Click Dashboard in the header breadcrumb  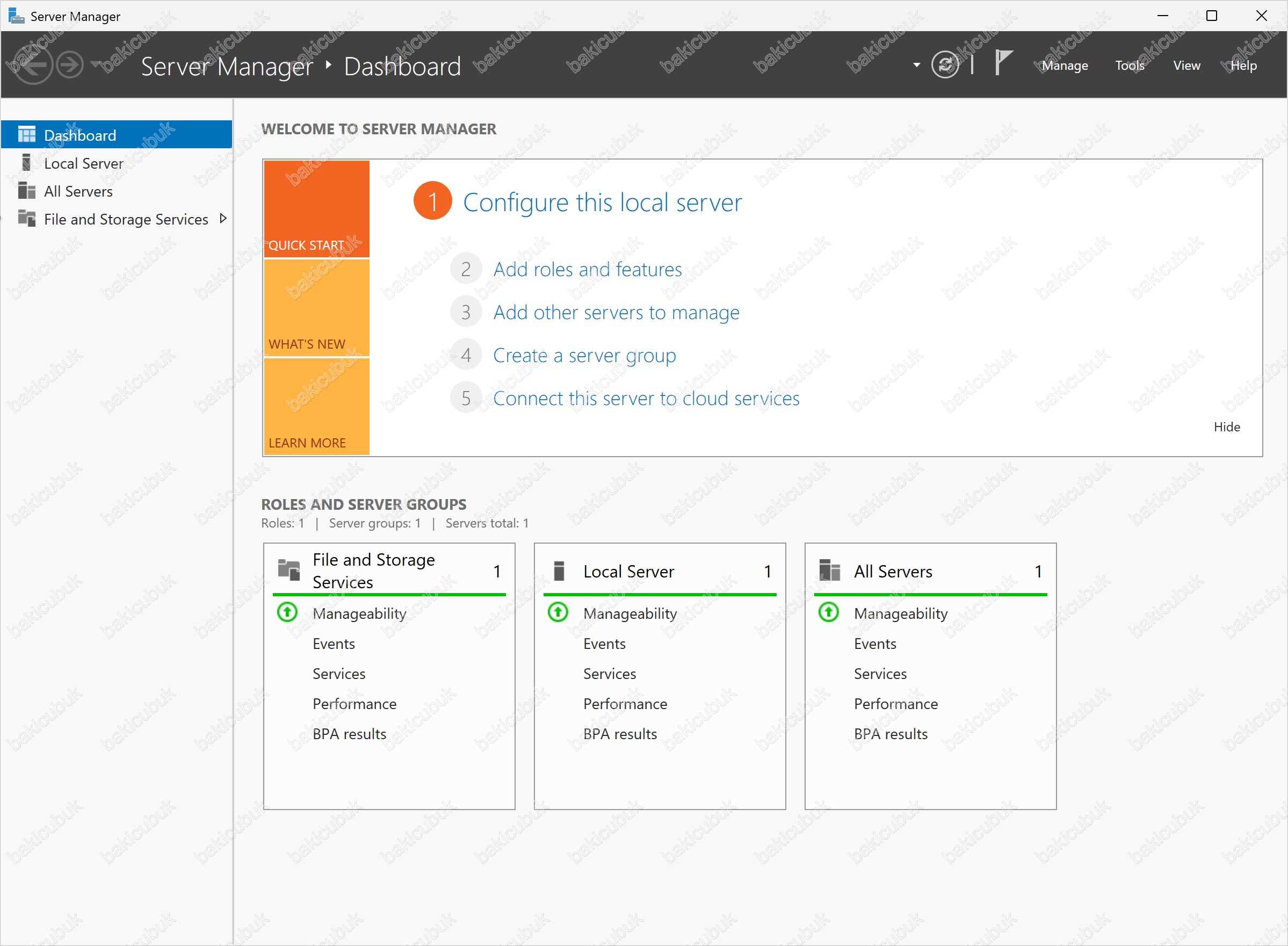tap(402, 66)
